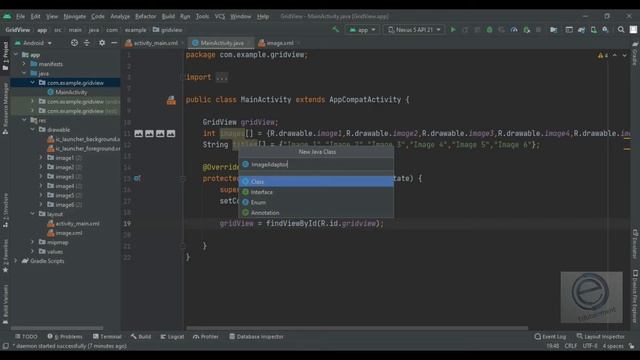Start debugging with the green bug icon
The width and height of the screenshot is (640, 360).
(x=489, y=30)
